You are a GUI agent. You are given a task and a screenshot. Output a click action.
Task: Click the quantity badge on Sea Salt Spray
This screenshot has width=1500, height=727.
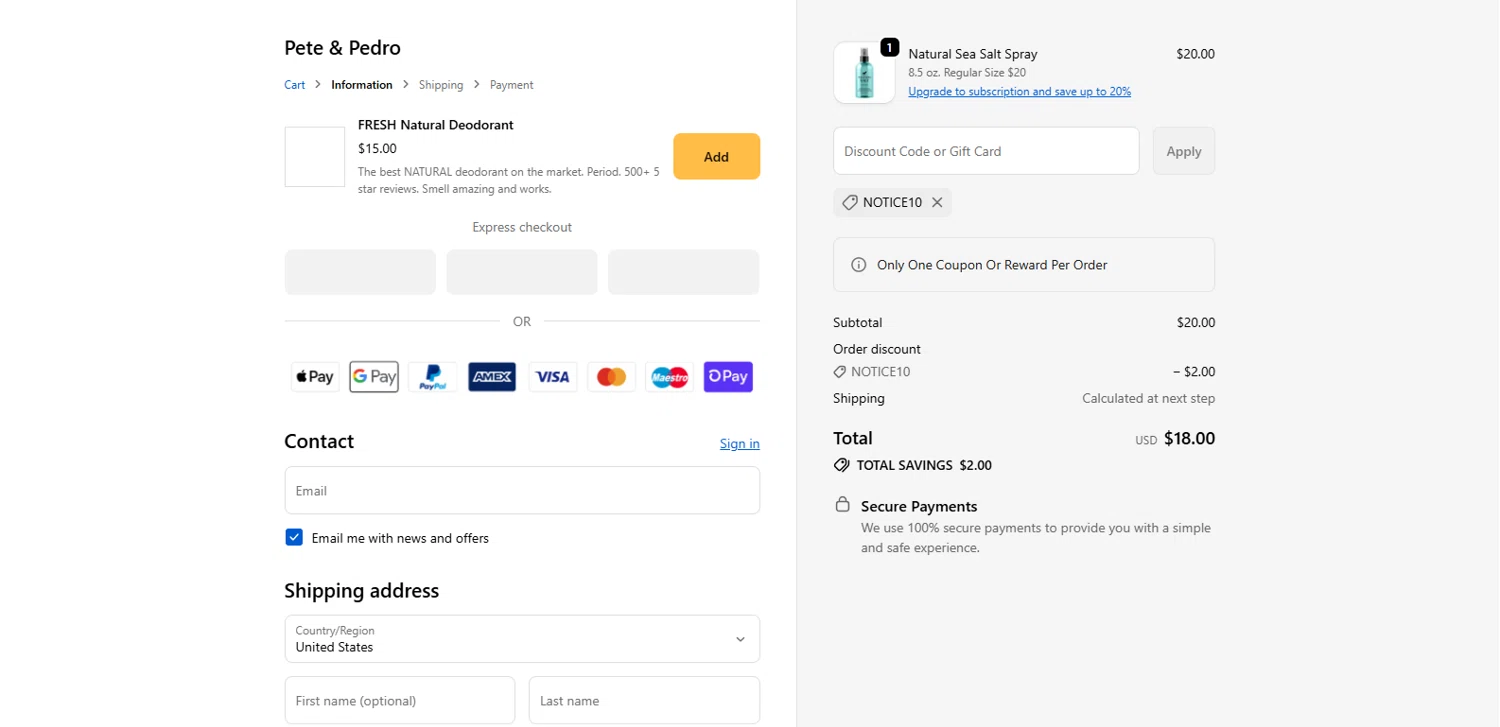pos(889,47)
